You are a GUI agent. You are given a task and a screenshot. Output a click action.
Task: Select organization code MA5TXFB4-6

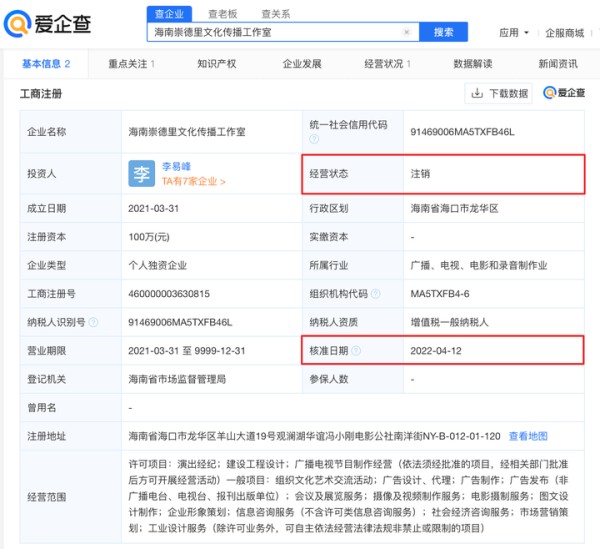[x=440, y=294]
